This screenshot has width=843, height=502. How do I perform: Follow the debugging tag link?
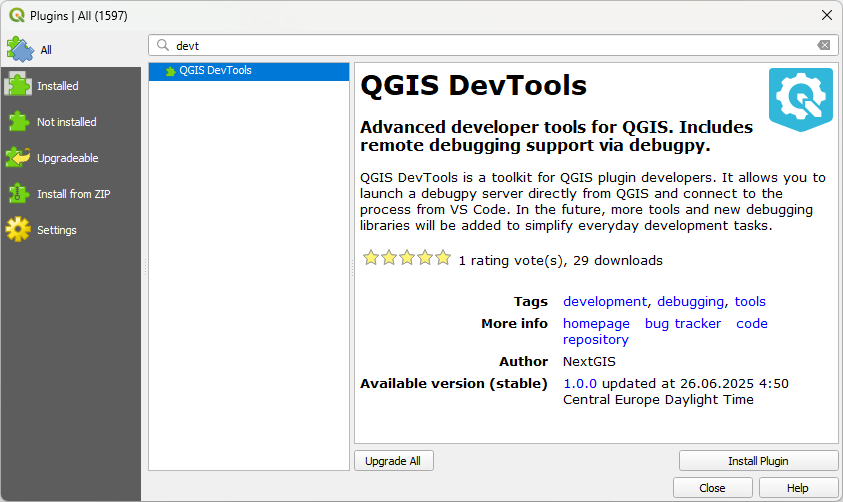click(690, 302)
